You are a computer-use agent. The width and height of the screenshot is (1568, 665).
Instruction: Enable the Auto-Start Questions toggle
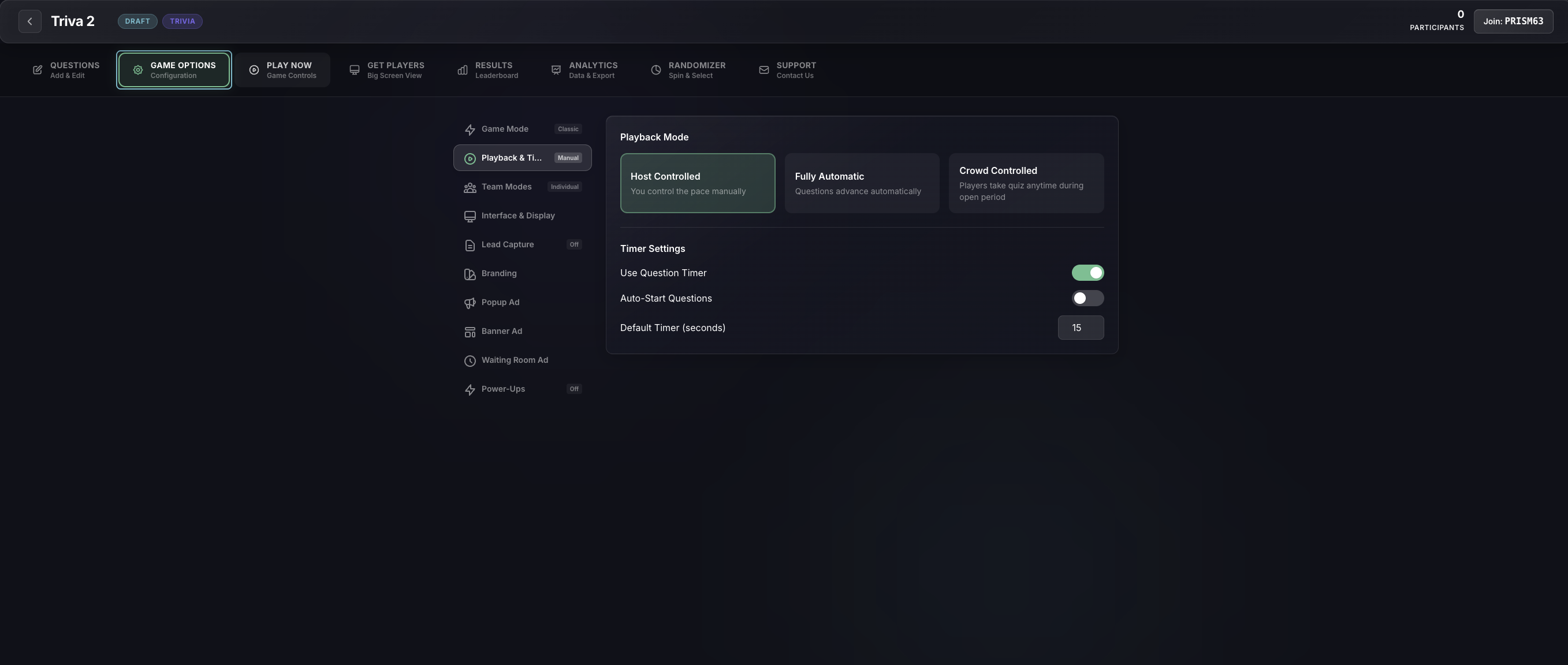pos(1087,298)
